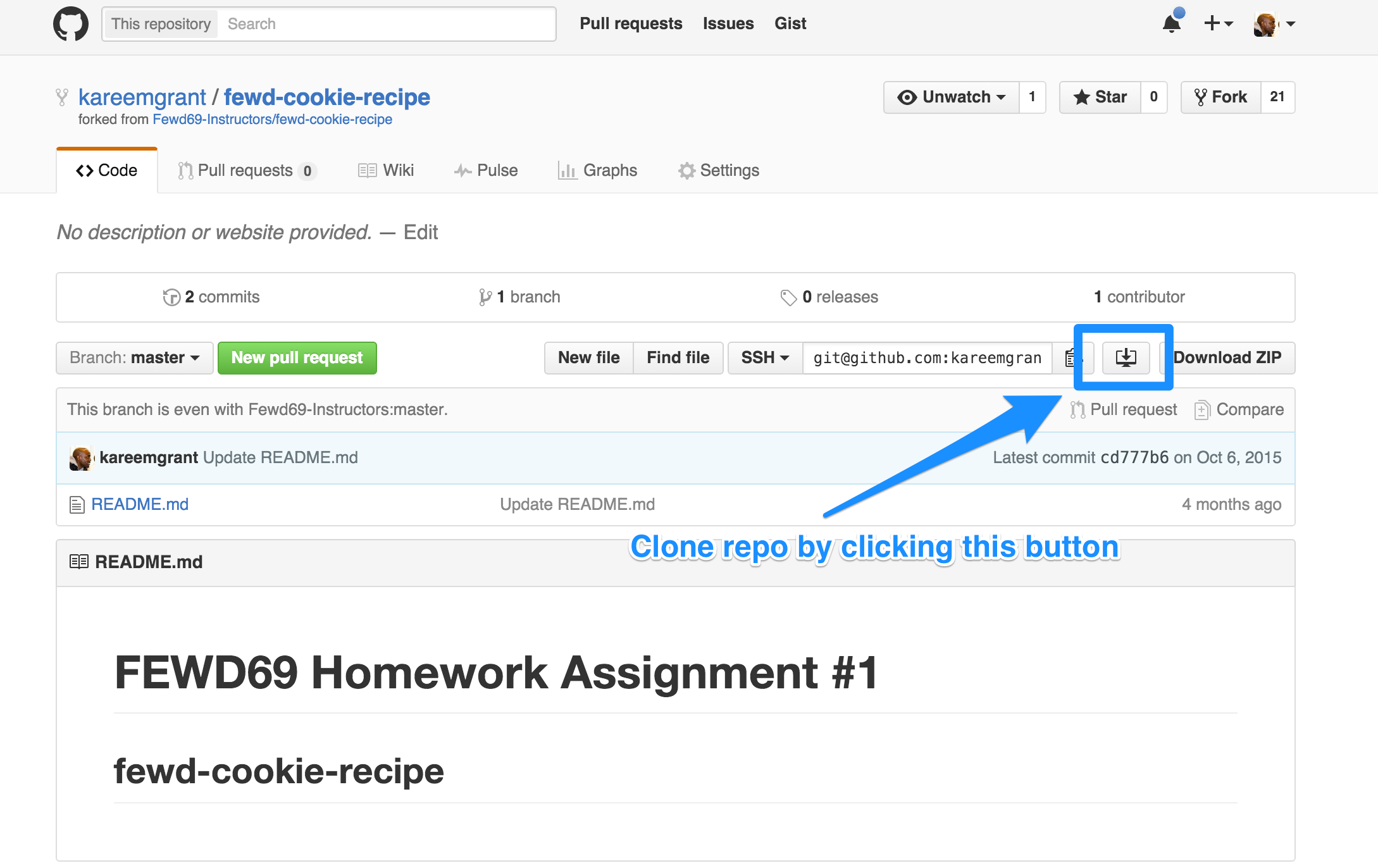Screen dimensions: 1378x868
Task: Open the releases tag icon
Action: (788, 297)
